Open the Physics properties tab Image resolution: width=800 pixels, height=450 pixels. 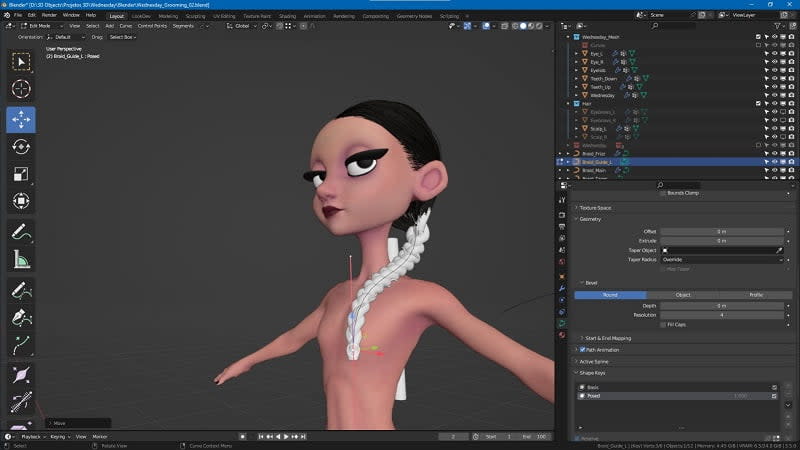562,300
